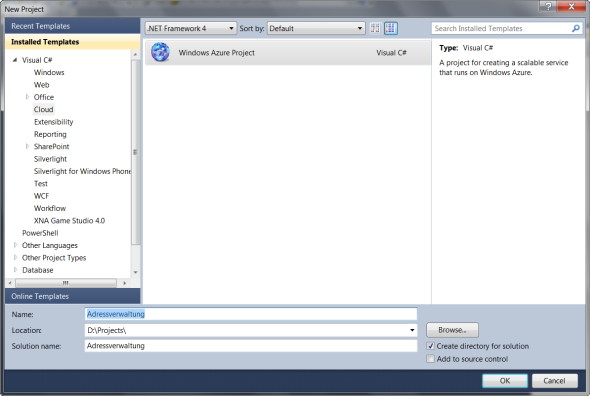Click the tree horizontal scrollbar thumb
Viewport: 590px width, 396px height.
[x=66, y=283]
